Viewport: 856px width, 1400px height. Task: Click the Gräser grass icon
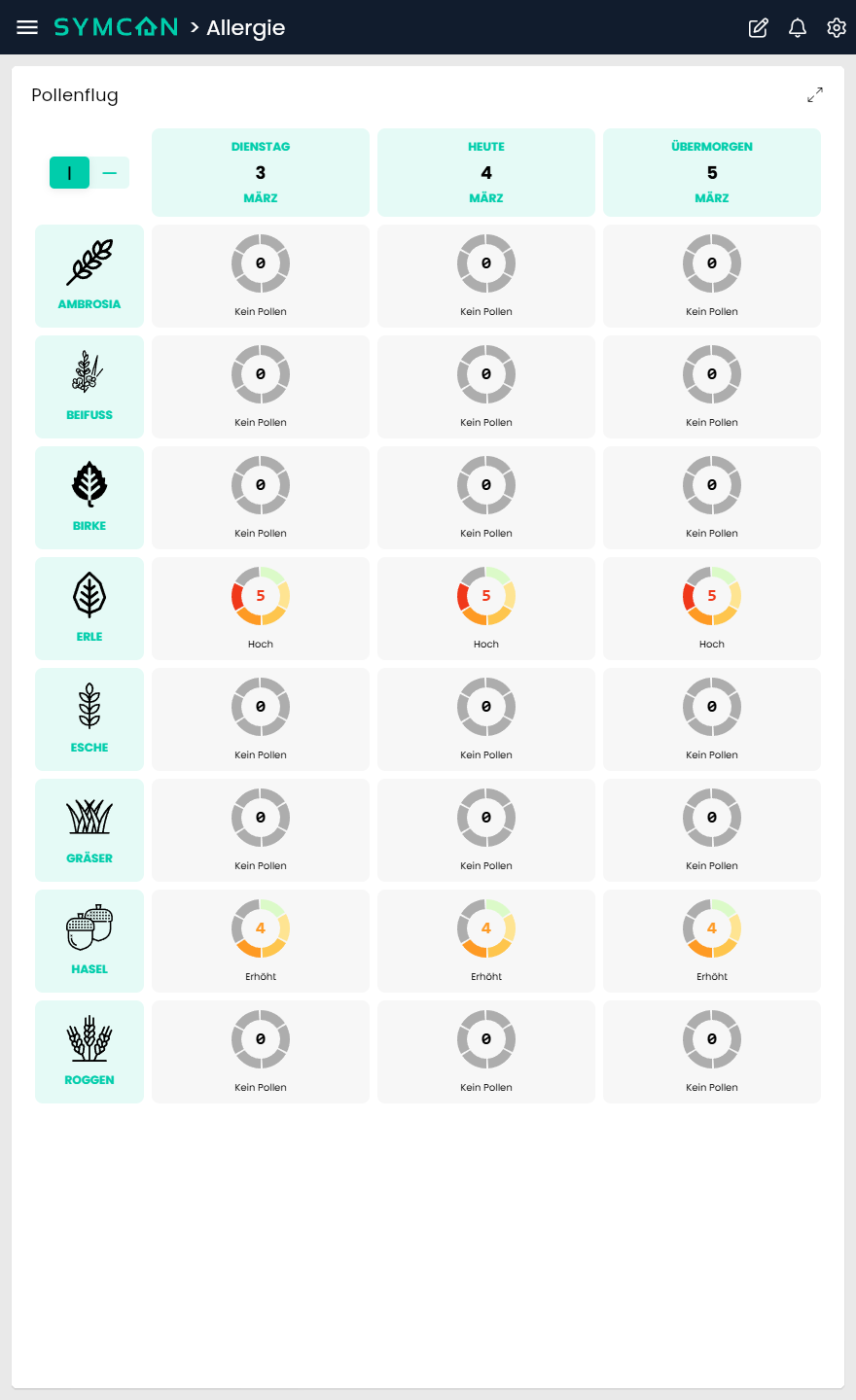pos(89,817)
